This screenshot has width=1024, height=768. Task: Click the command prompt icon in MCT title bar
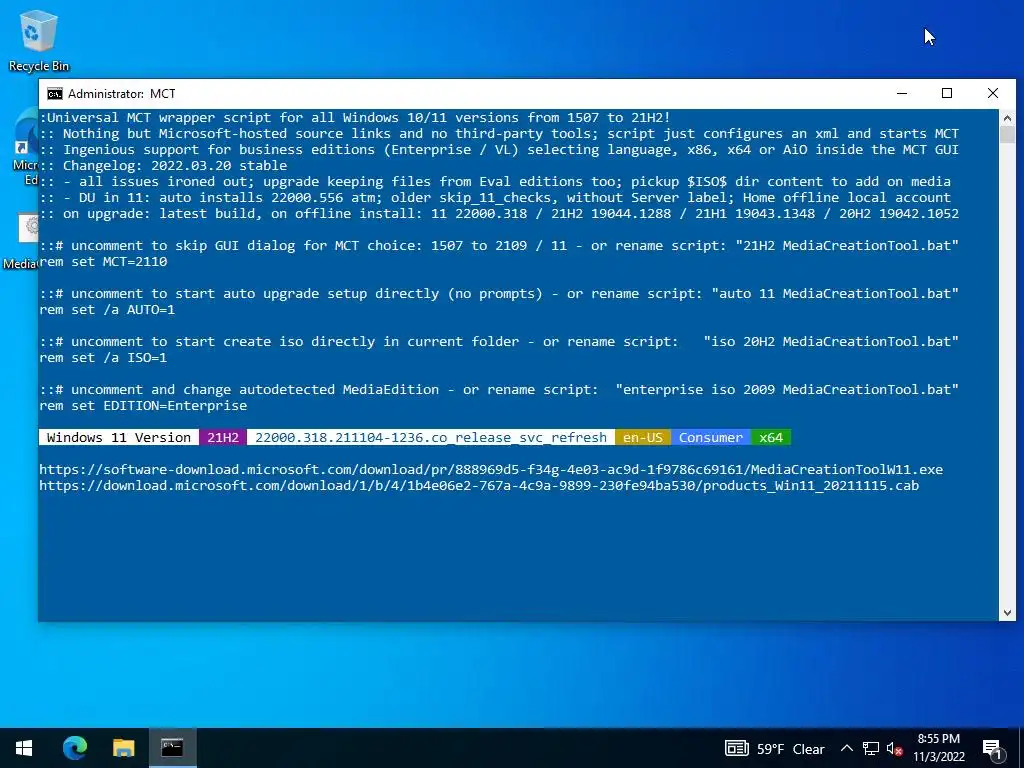(x=55, y=94)
